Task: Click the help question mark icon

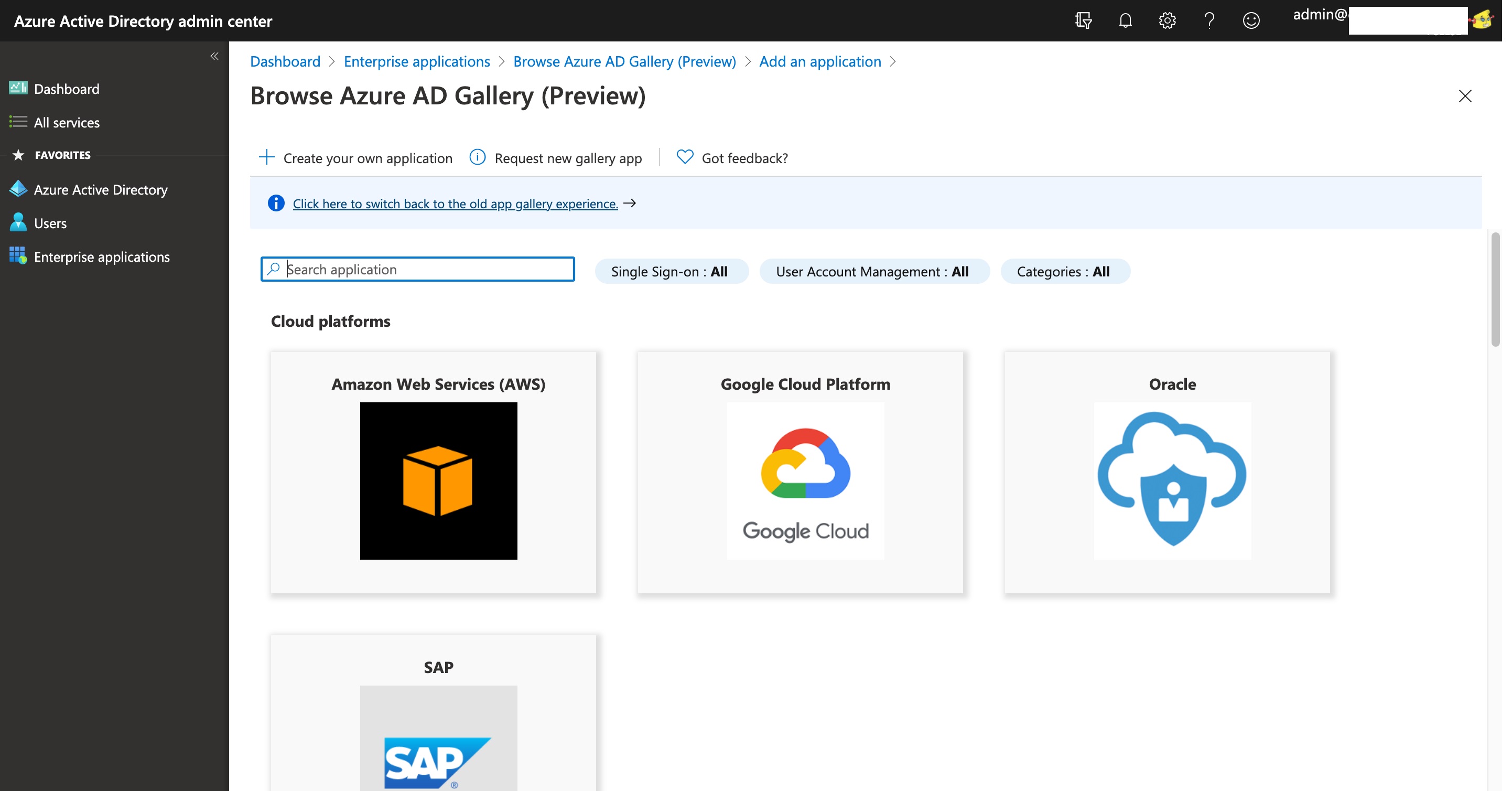Action: click(1208, 20)
